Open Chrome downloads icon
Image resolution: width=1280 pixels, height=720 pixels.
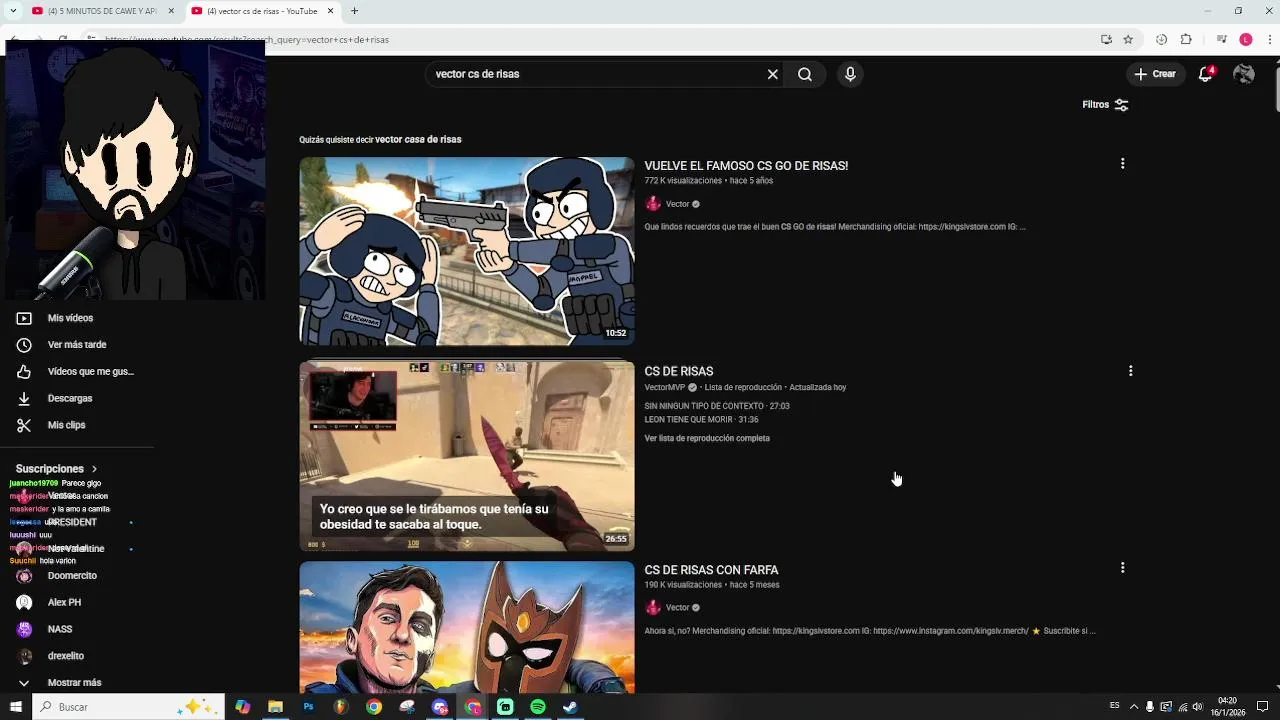pos(1161,40)
